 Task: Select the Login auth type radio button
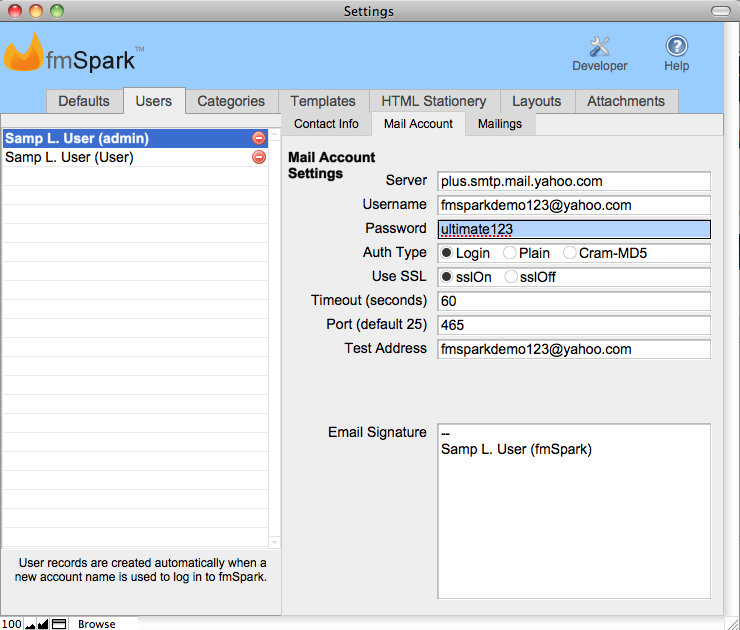click(447, 253)
